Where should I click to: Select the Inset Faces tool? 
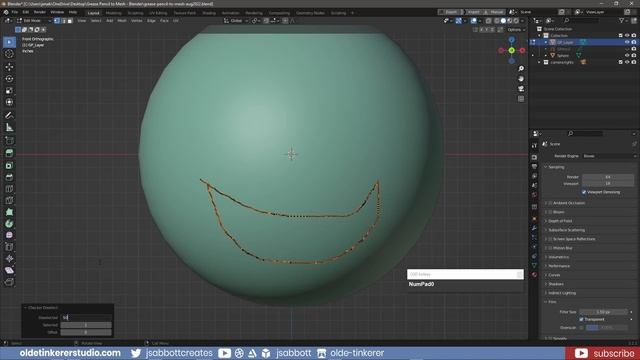[x=9, y=165]
